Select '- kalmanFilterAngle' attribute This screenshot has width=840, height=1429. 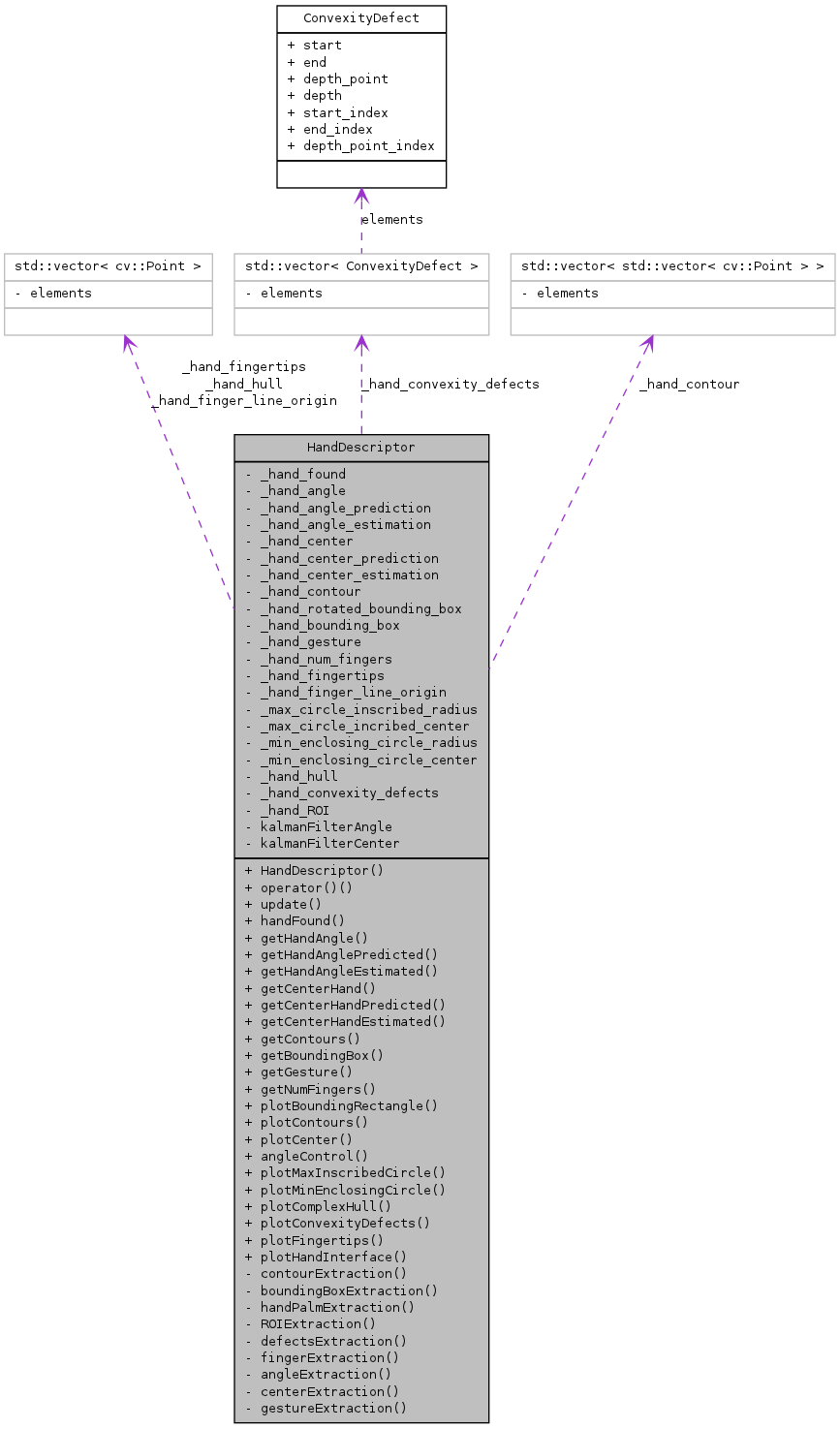319,826
